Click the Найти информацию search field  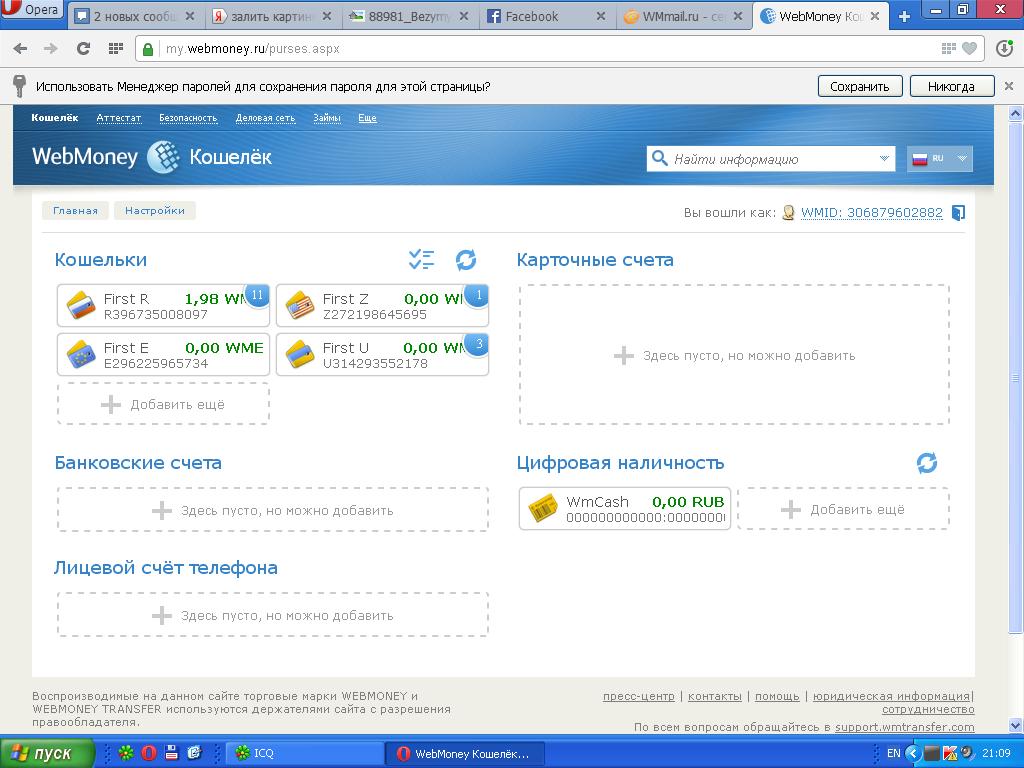coord(771,159)
